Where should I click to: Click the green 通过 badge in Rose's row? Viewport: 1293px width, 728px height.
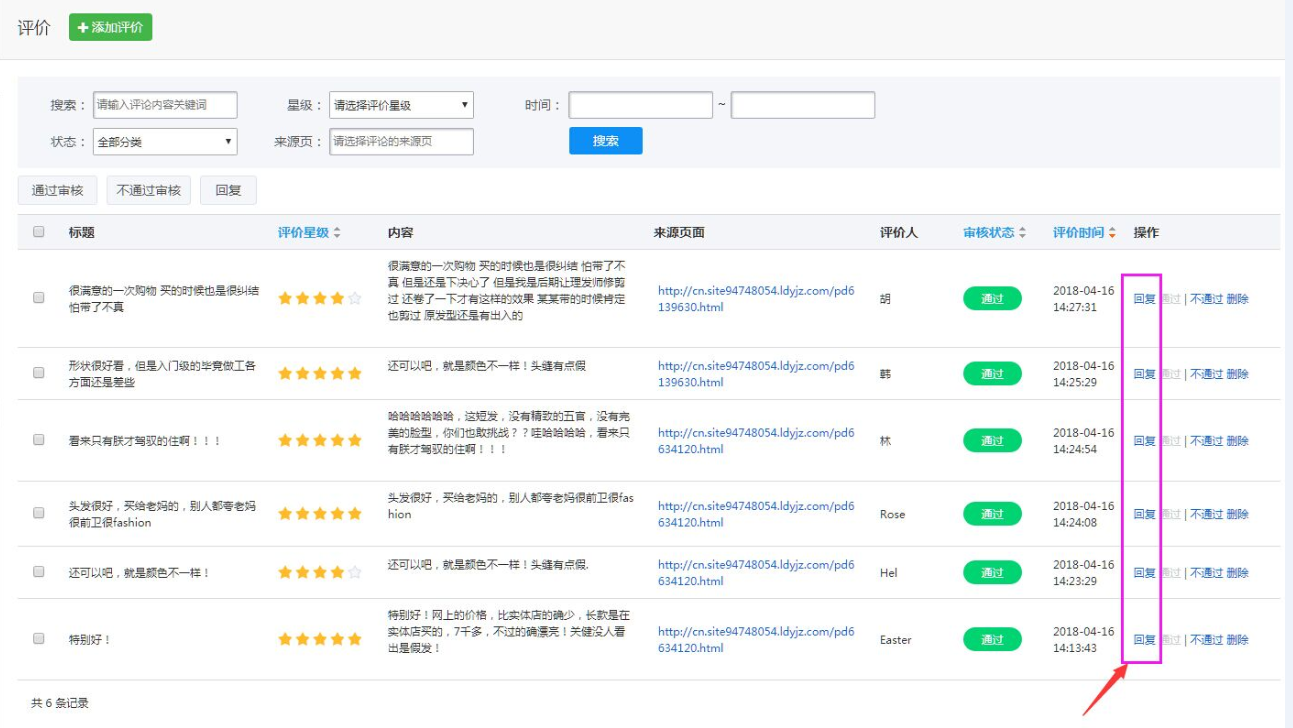(992, 514)
